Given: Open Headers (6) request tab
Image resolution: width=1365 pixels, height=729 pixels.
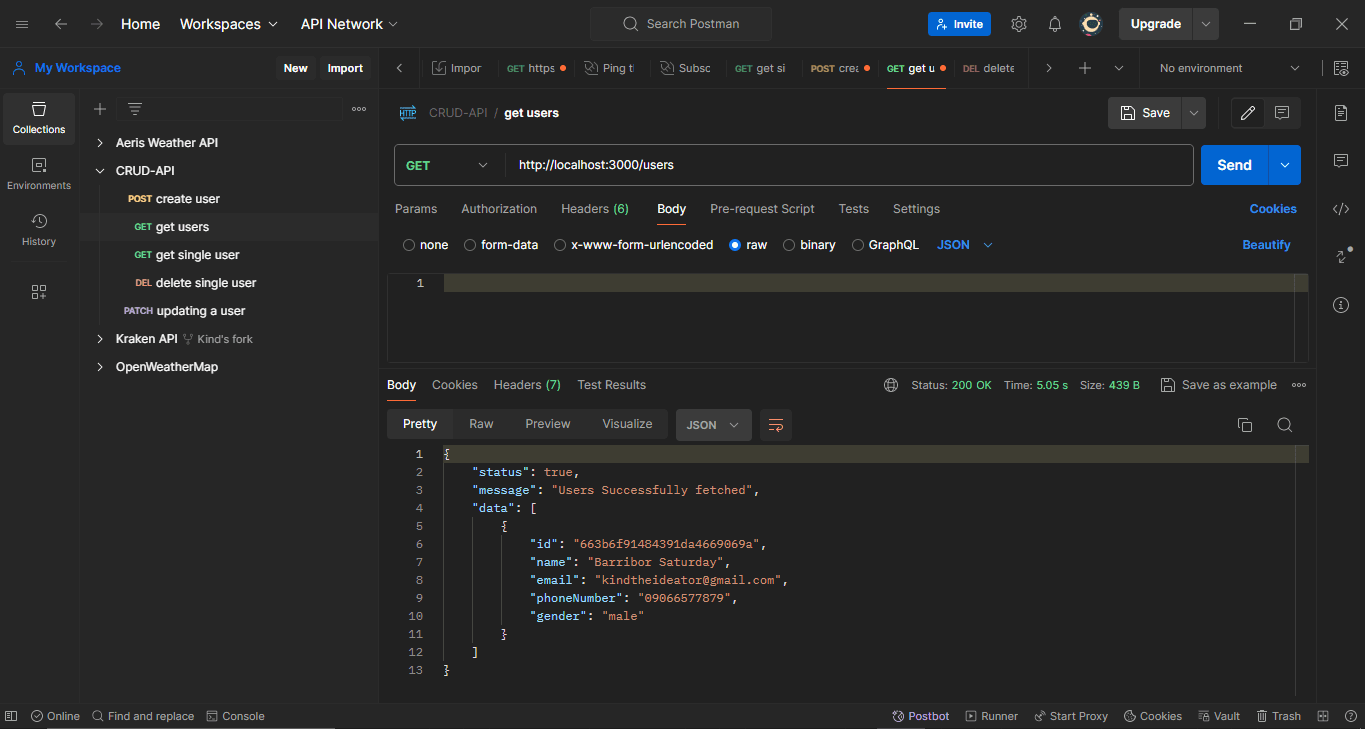Looking at the screenshot, I should (595, 209).
